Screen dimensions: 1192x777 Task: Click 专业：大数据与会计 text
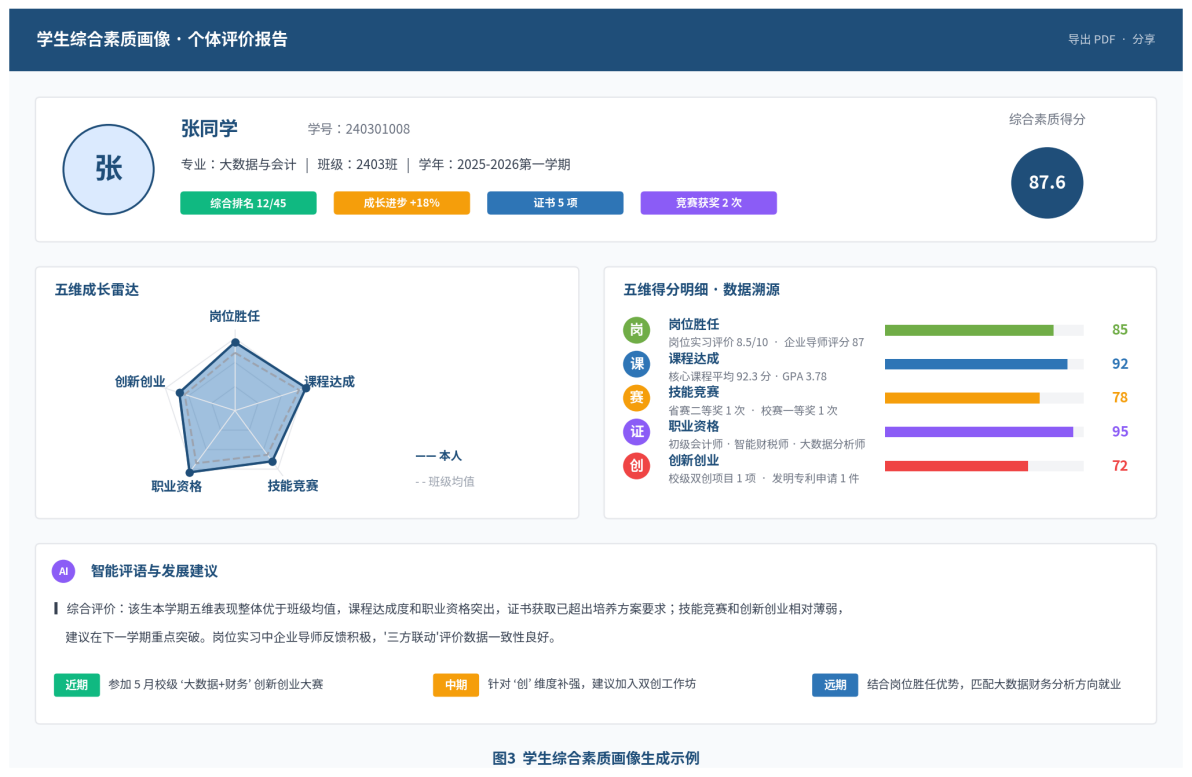pos(239,165)
